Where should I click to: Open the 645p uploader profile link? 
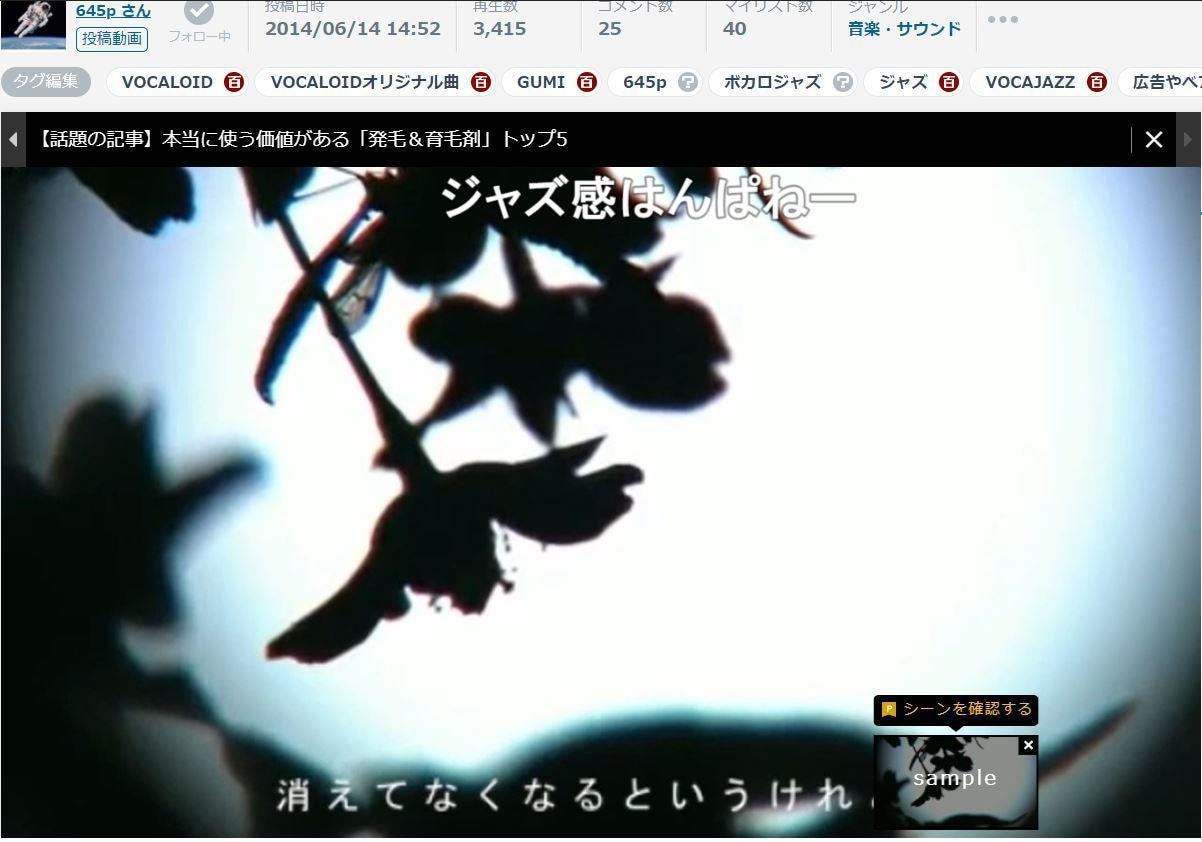(x=113, y=11)
